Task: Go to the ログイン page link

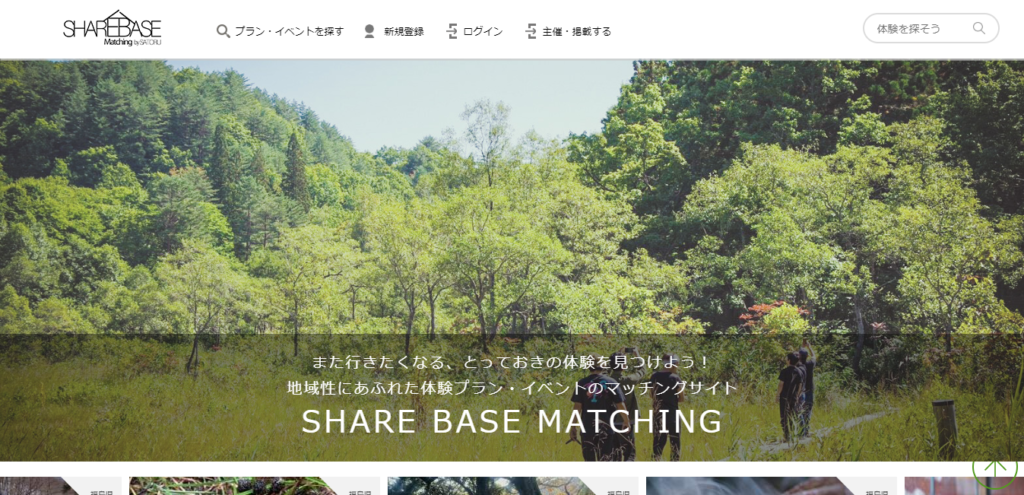Action: click(483, 31)
